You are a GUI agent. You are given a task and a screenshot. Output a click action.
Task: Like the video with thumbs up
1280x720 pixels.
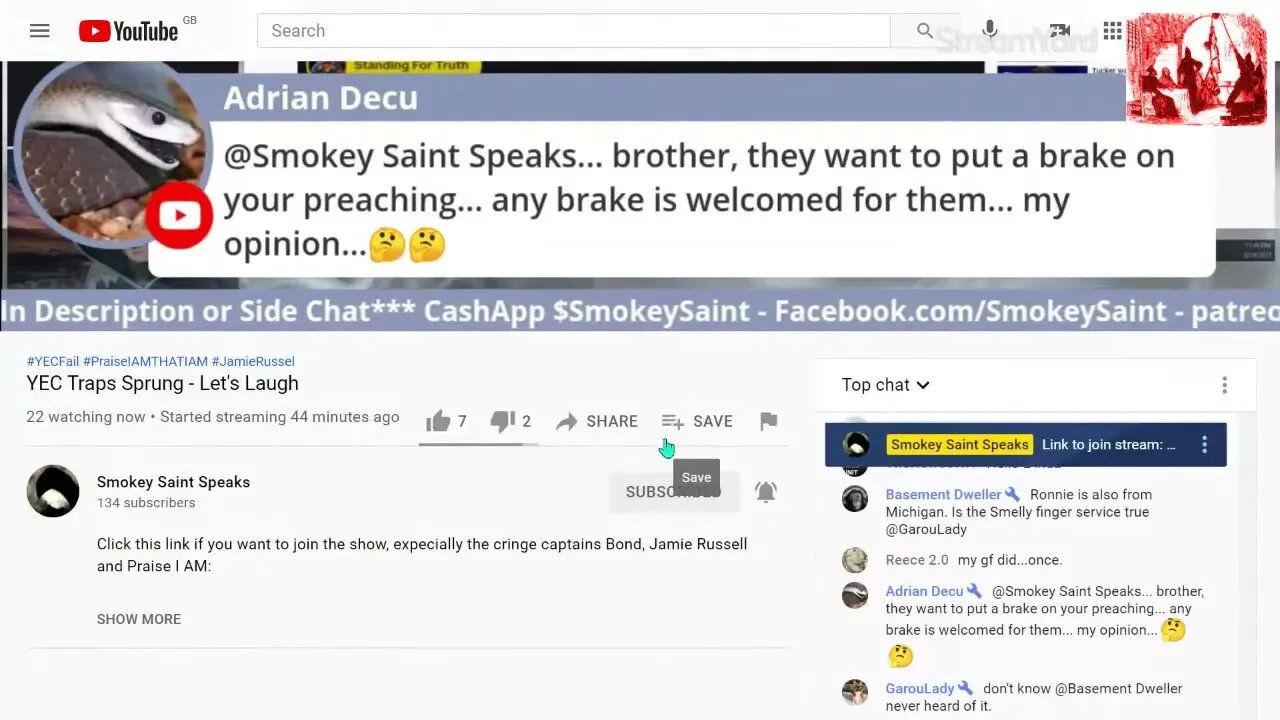pos(447,421)
